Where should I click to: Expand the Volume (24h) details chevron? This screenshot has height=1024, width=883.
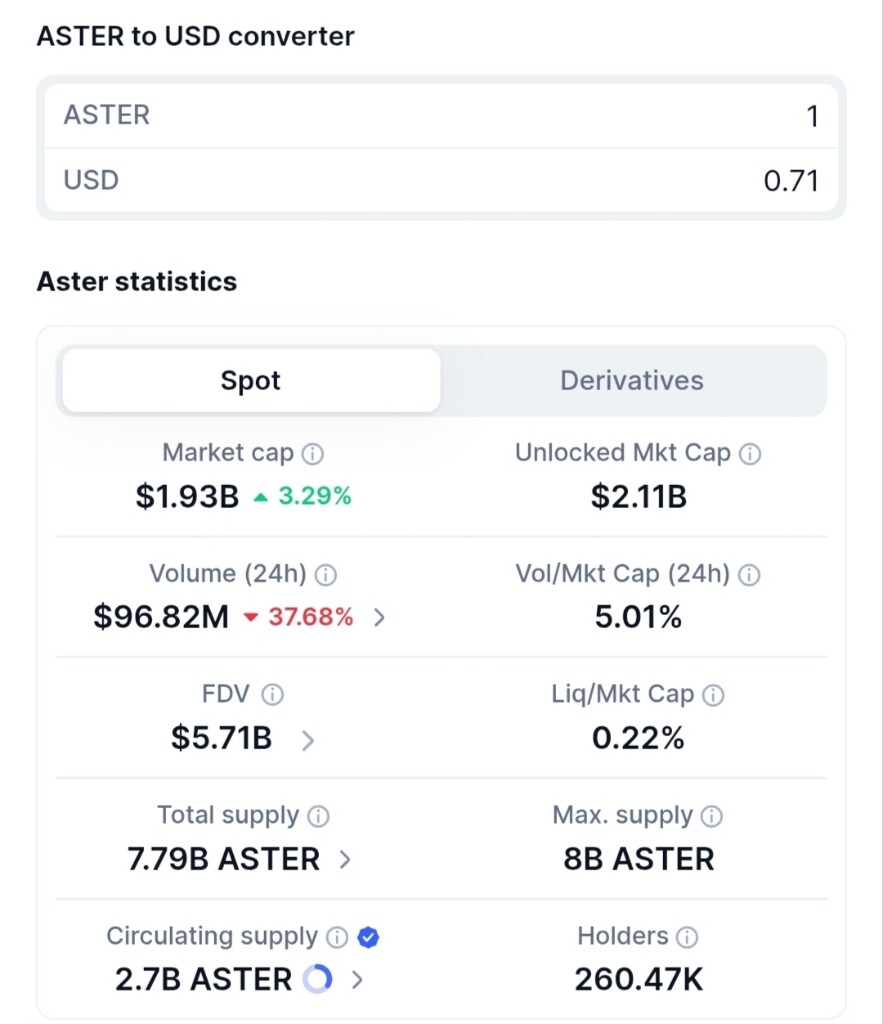[x=379, y=617]
